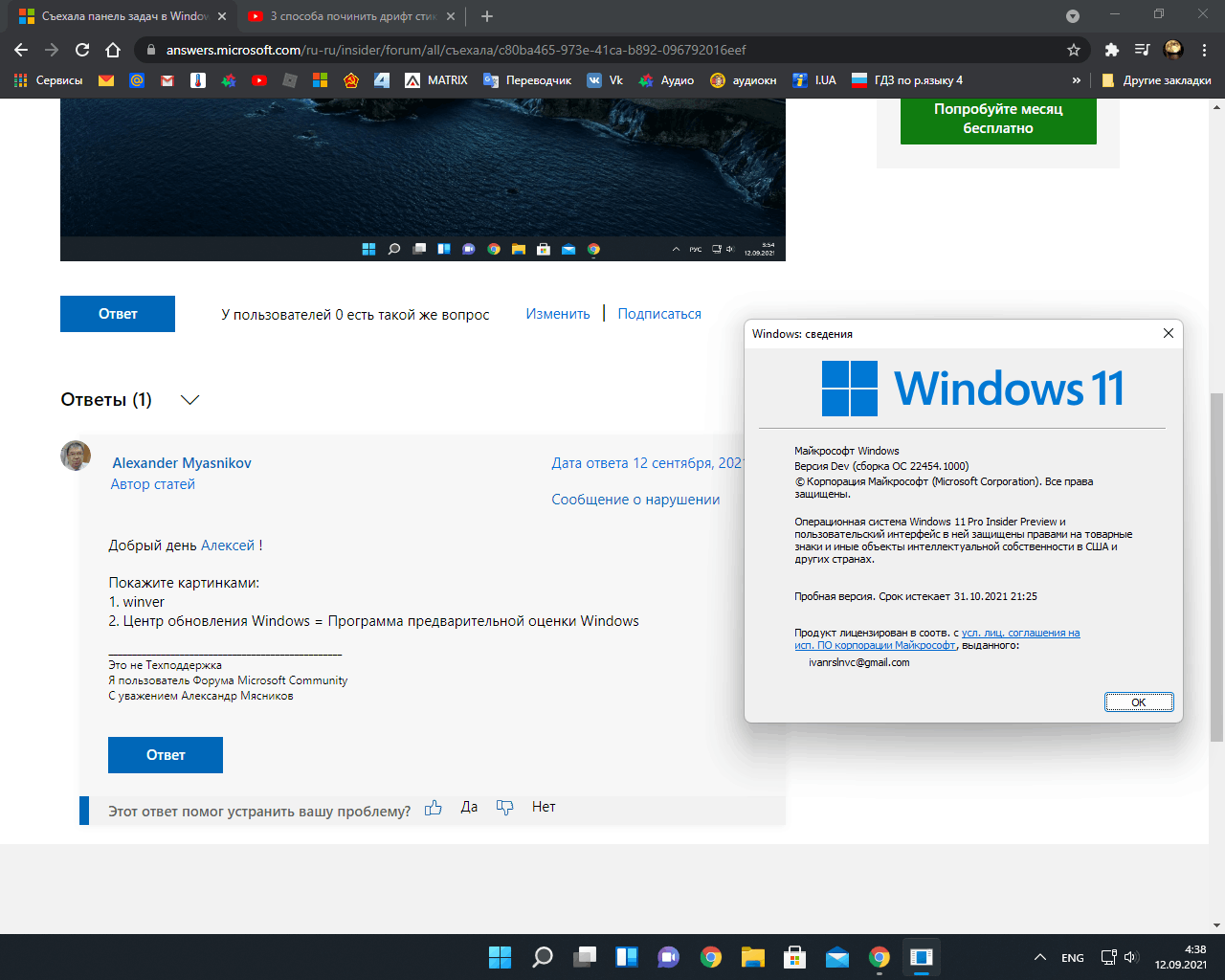The height and width of the screenshot is (980, 1225).
Task: Open the Mail app on the taskbar
Action: tap(837, 957)
